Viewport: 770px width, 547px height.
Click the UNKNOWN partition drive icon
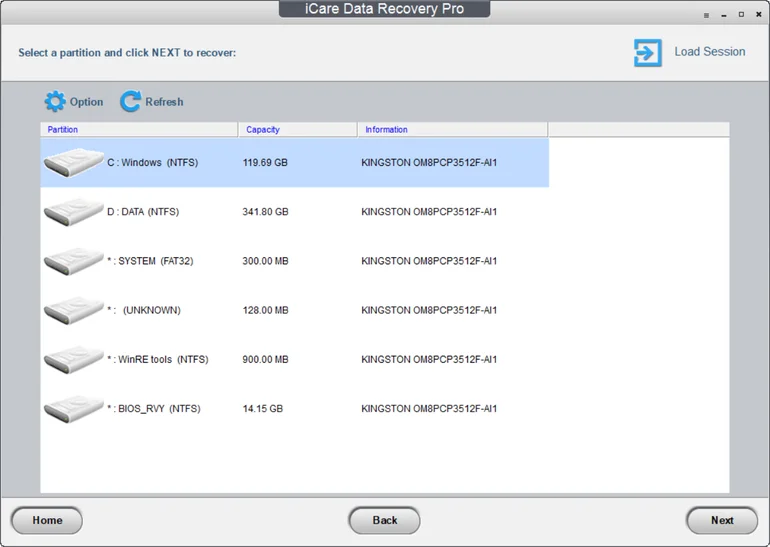(73, 310)
